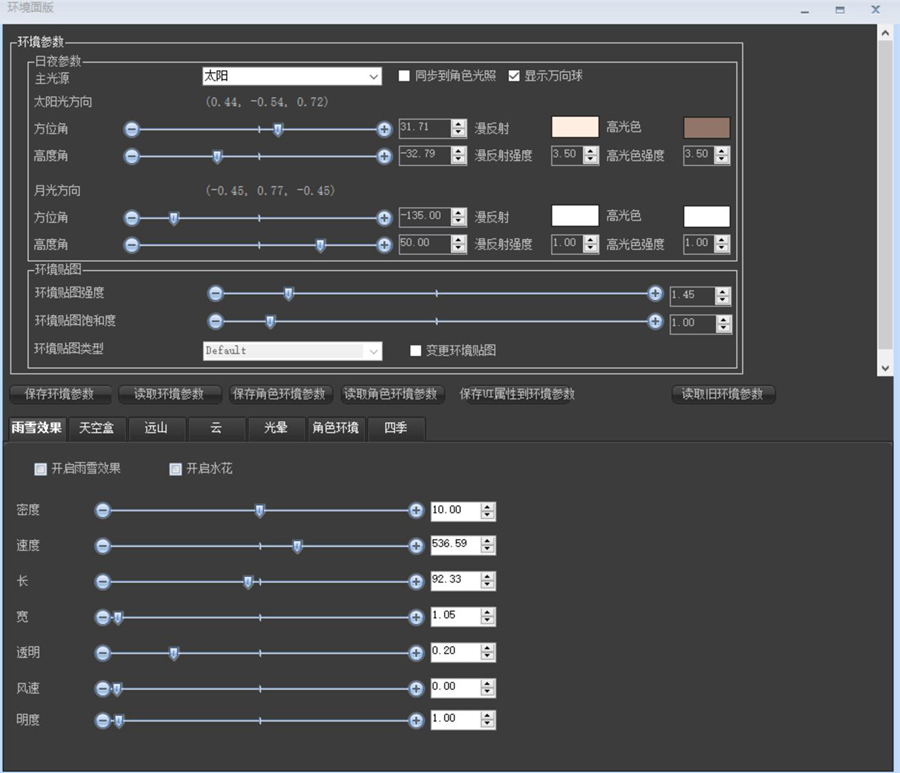Pick sun 高光色 brown color swatch
The image size is (900, 773).
(706, 128)
